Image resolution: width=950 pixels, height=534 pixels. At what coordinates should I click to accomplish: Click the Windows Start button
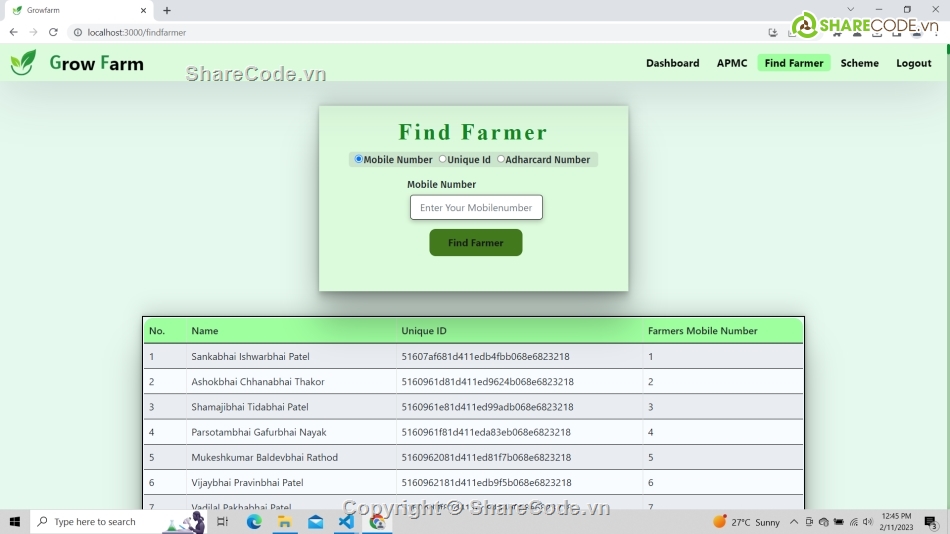(15, 522)
